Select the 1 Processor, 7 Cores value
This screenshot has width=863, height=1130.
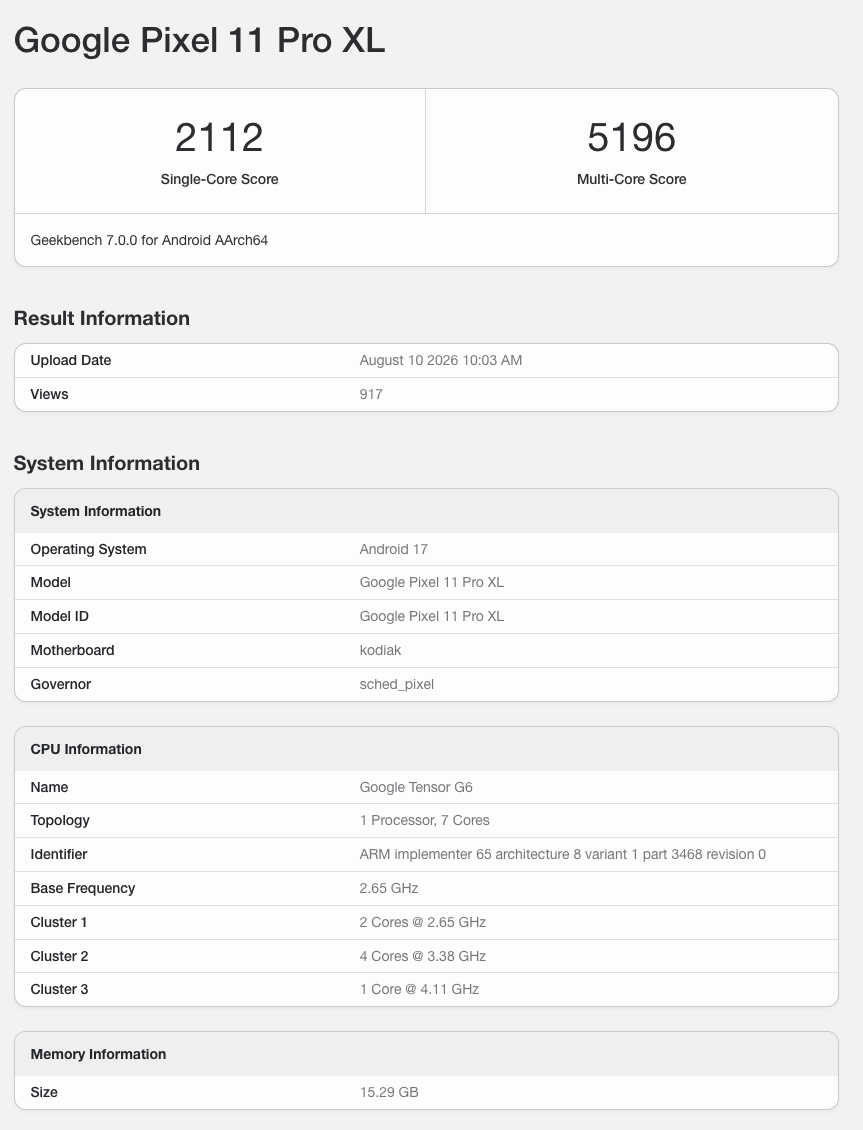[x=424, y=820]
